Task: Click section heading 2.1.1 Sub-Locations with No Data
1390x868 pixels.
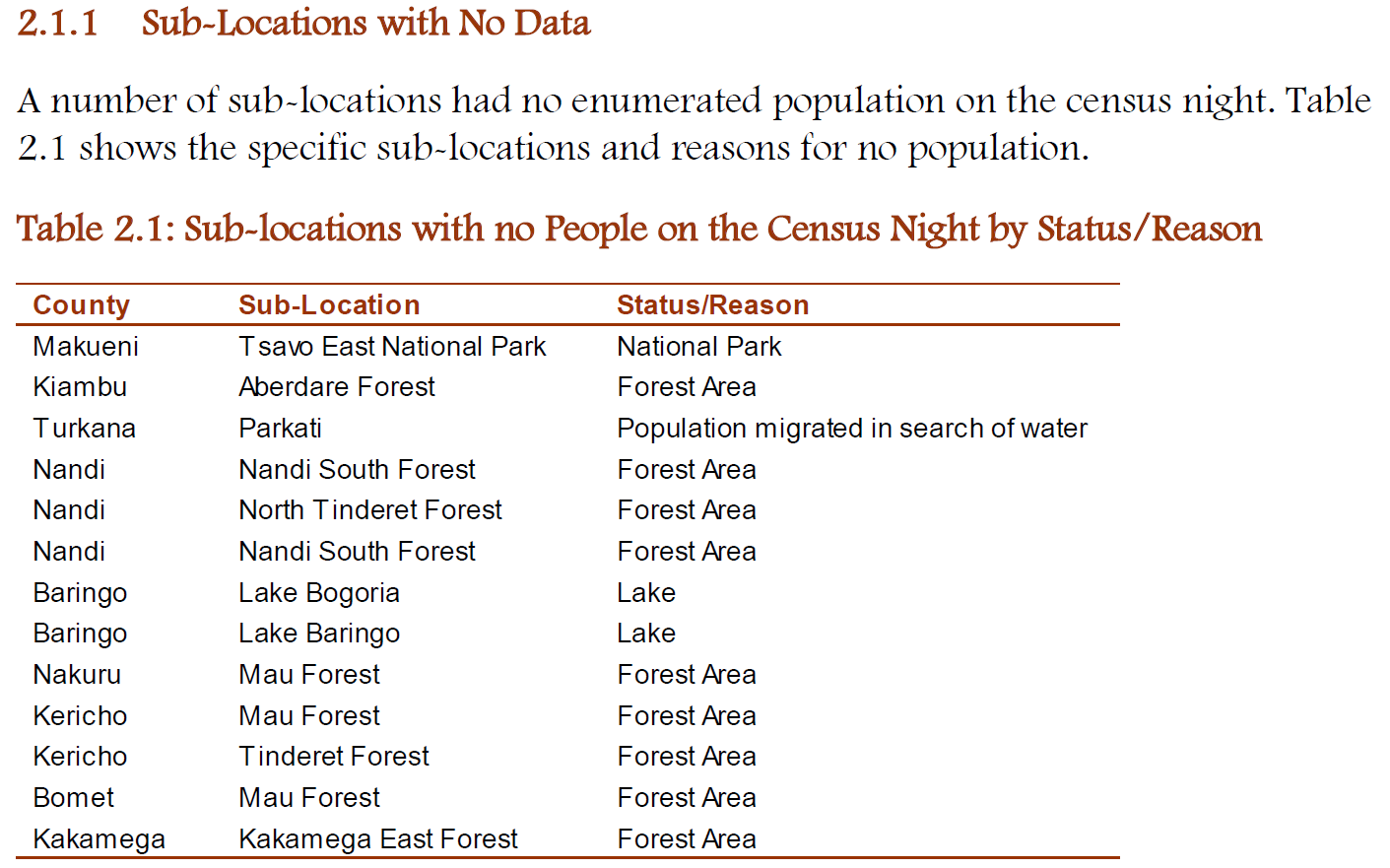Action: click(x=303, y=23)
